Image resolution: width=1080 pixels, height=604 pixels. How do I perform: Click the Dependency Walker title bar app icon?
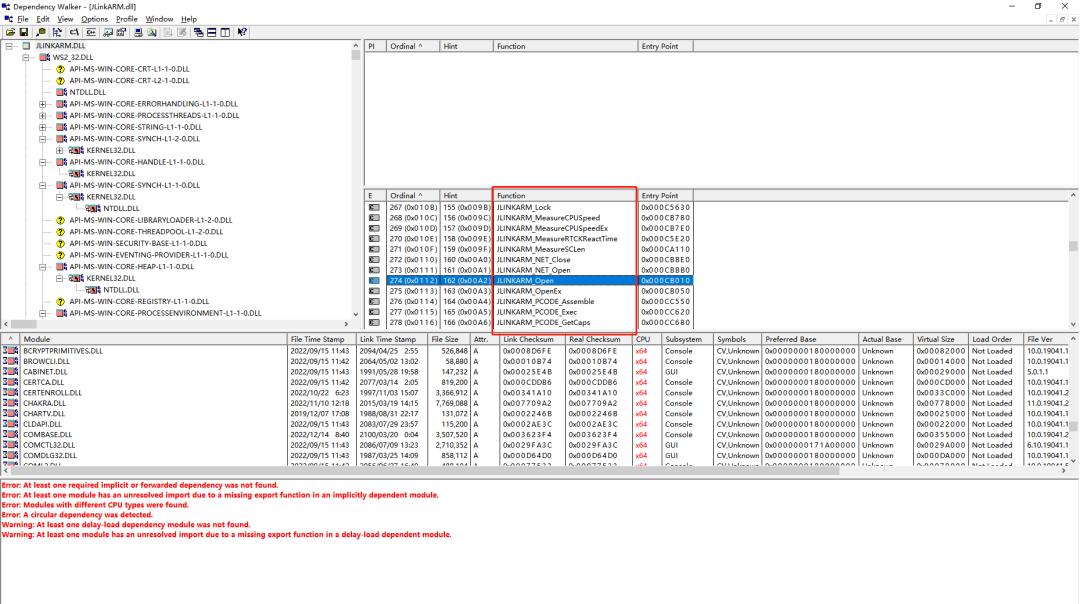pyautogui.click(x=6, y=6)
